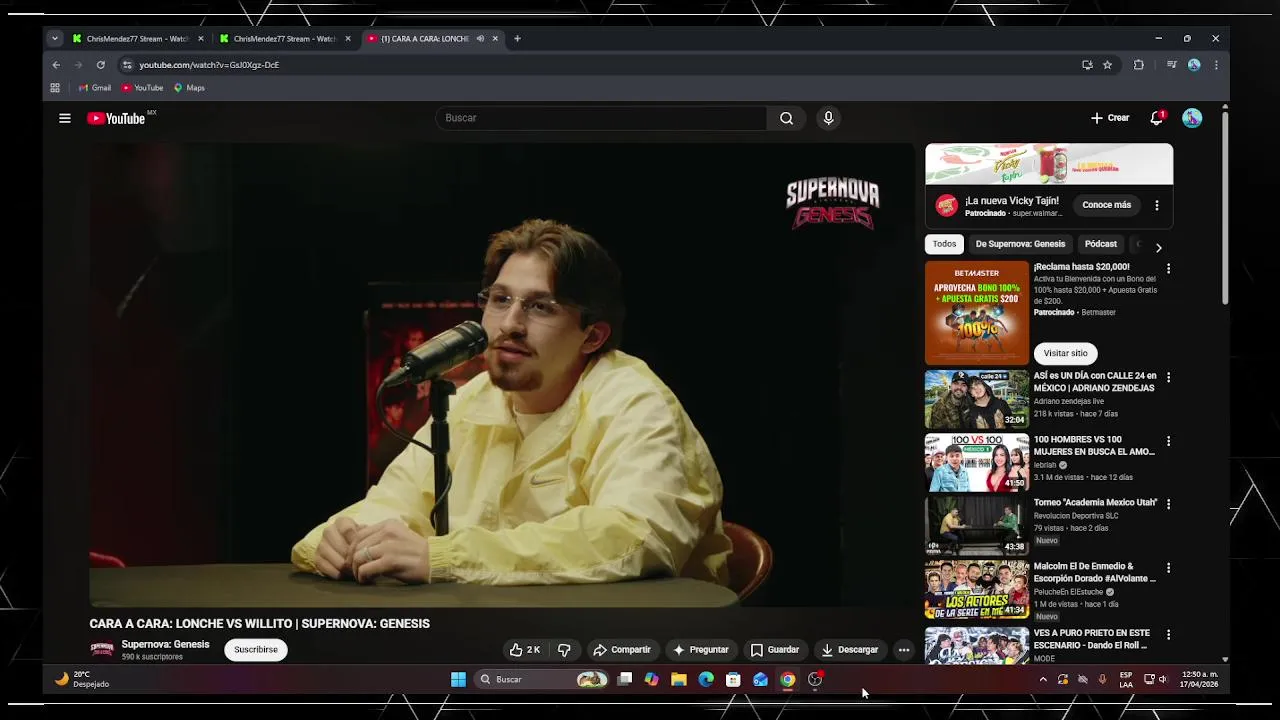Click Conoce más on Vicky Tajín ad
Image resolution: width=1280 pixels, height=720 pixels.
(x=1106, y=205)
